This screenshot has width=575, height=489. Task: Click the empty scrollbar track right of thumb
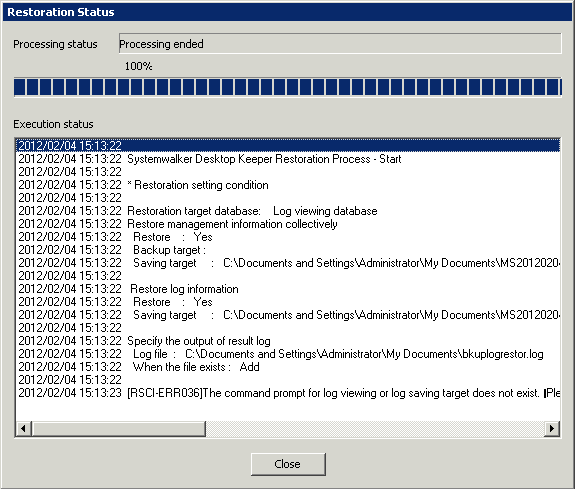pos(375,428)
